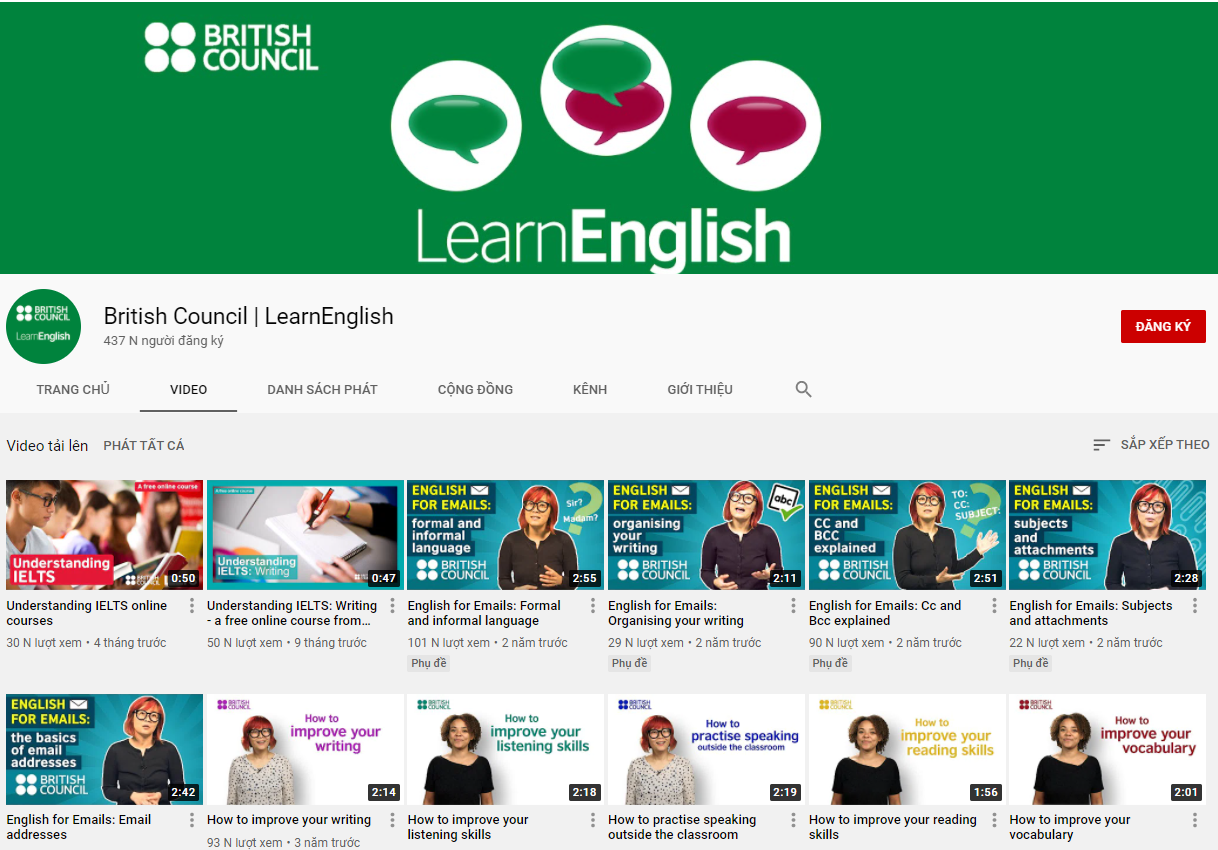Click the view count 22 N lượt xem

[1048, 643]
